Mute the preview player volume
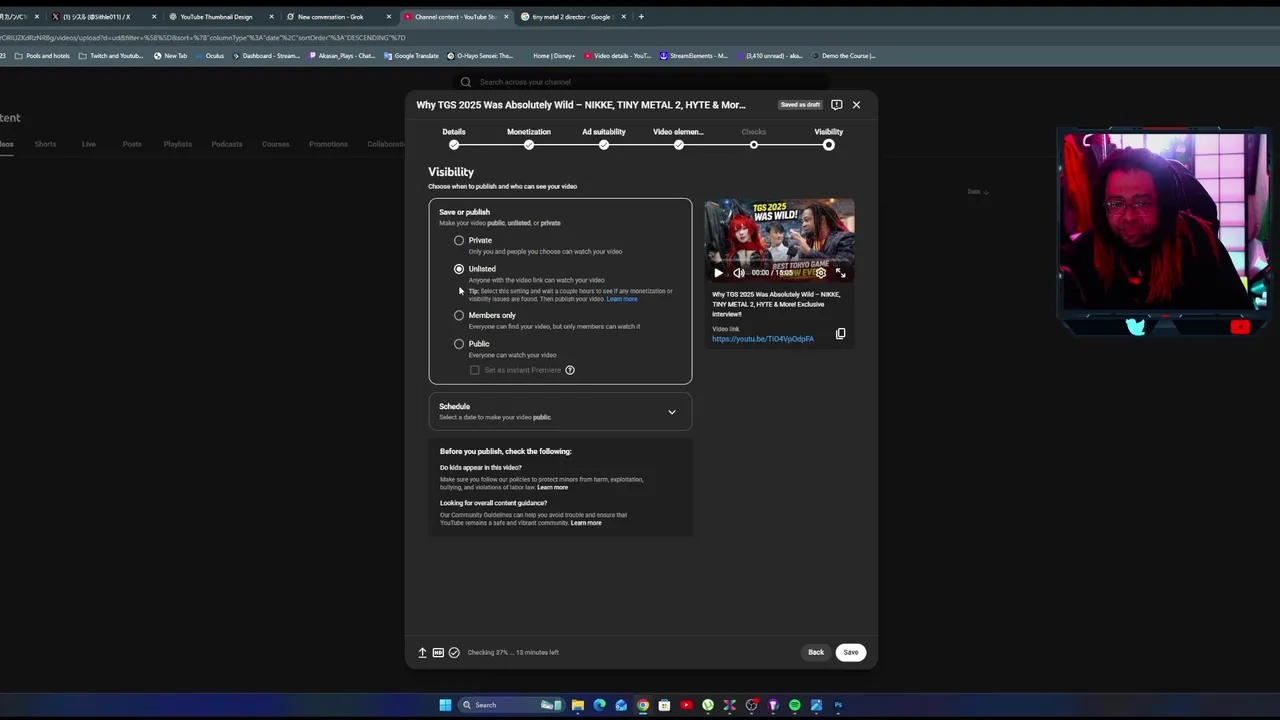1280x720 pixels. [739, 272]
